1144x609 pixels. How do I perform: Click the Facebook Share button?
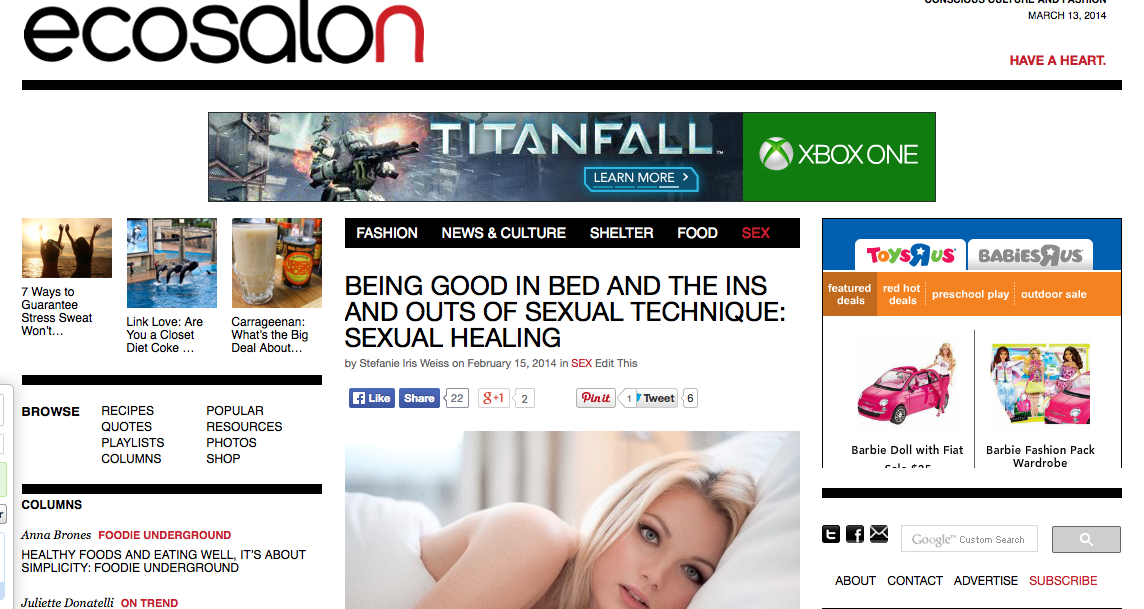(x=419, y=398)
